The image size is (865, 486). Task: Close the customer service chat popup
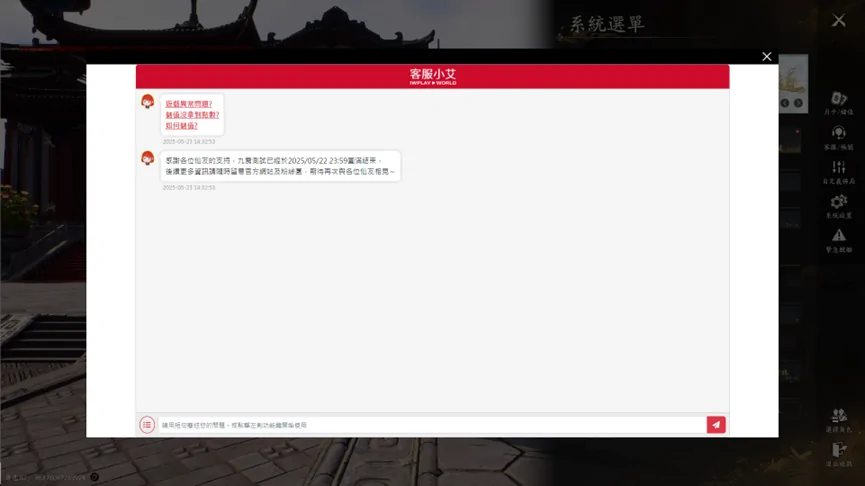(x=766, y=56)
